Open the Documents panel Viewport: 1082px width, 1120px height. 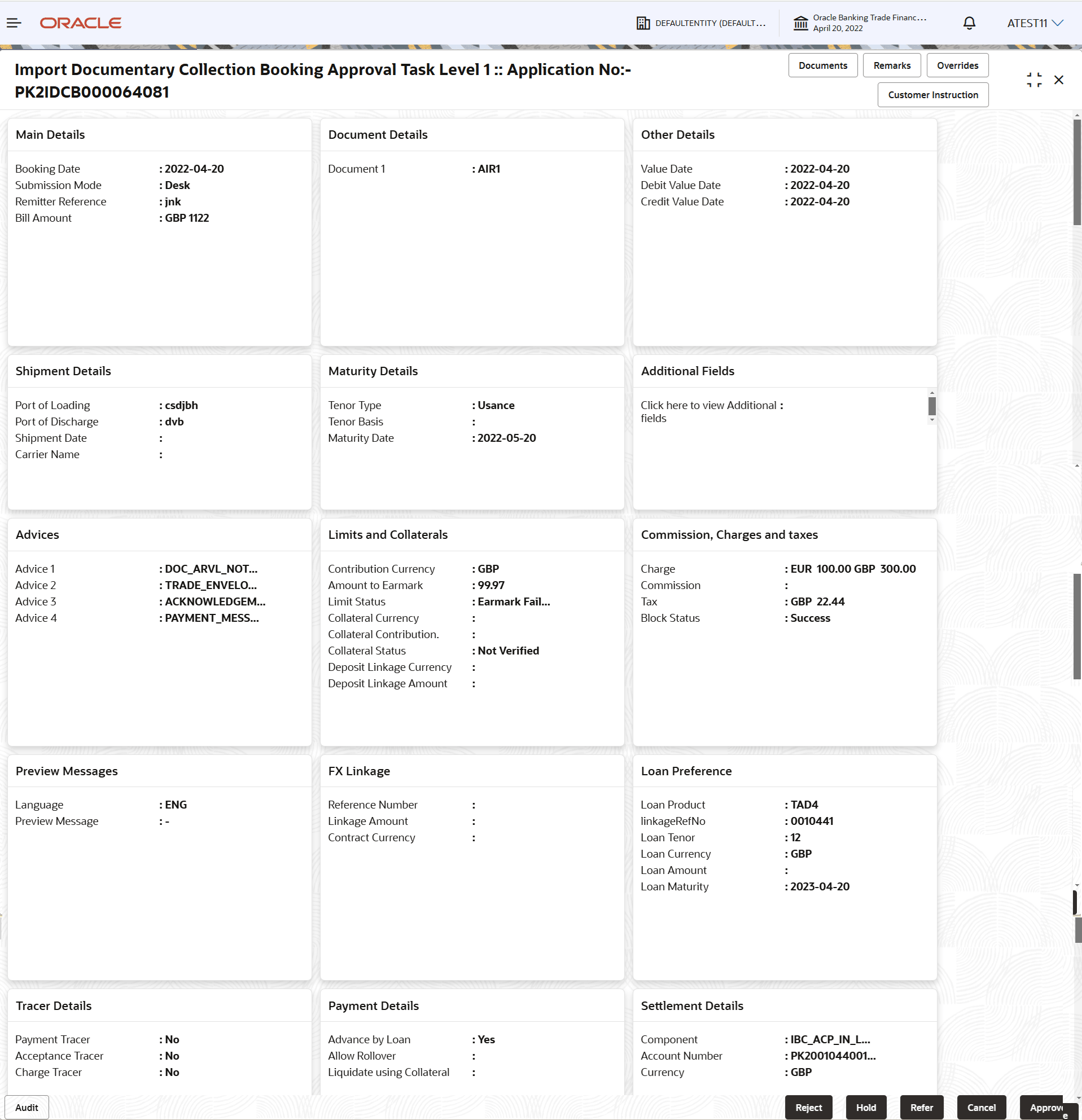[822, 64]
